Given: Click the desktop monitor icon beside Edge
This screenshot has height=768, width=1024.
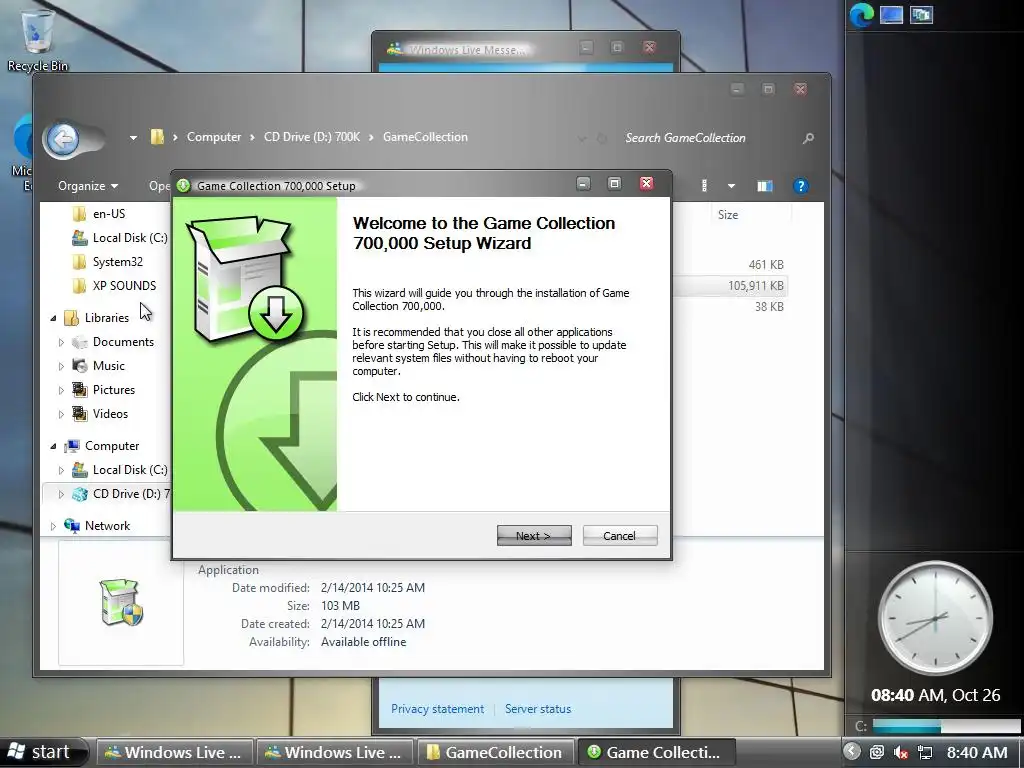Looking at the screenshot, I should pos(891,14).
